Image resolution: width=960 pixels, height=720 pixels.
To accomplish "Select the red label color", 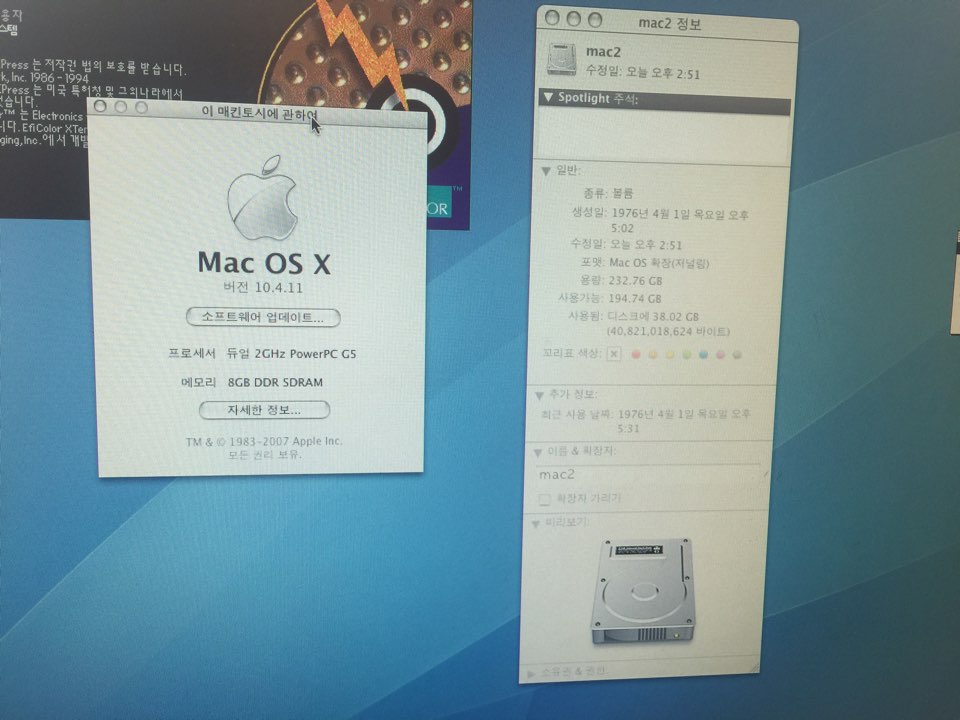I will coord(634,354).
